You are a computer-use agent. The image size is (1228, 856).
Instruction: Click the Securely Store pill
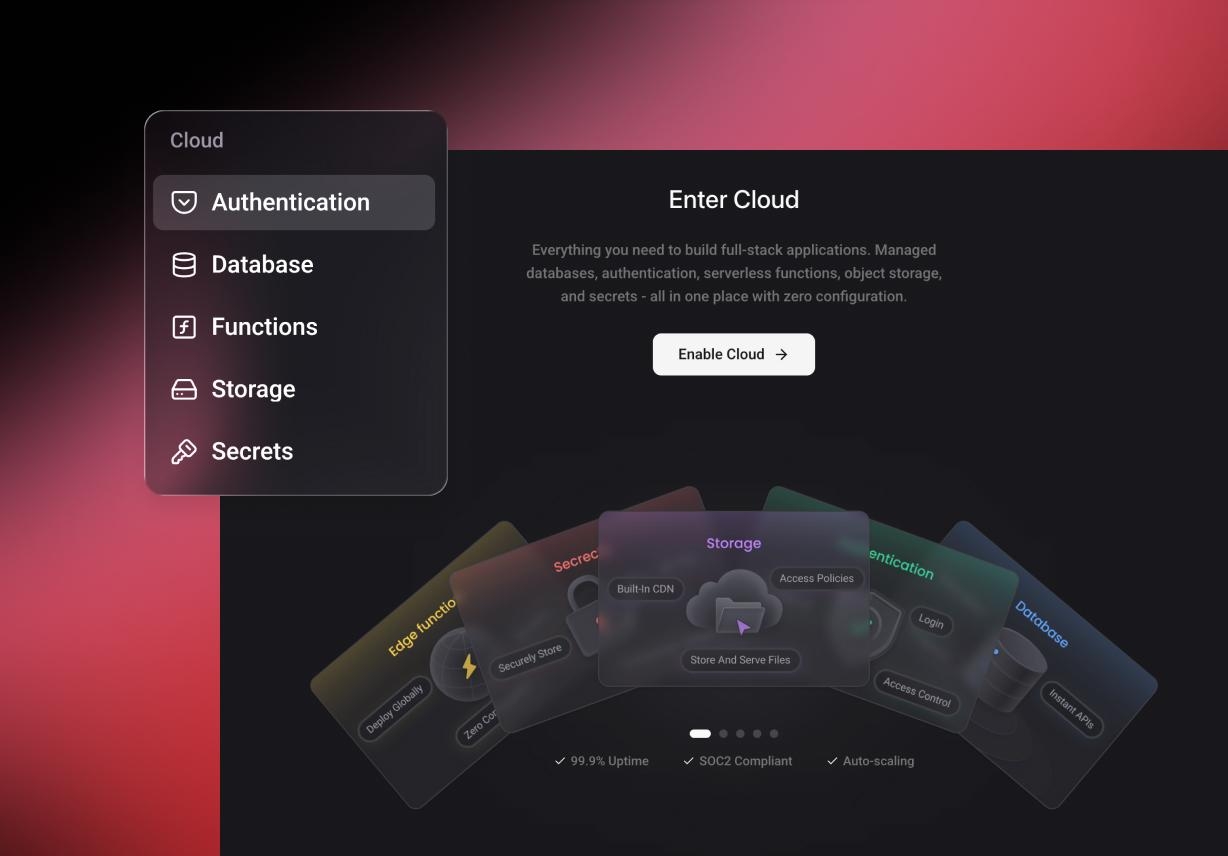tap(531, 658)
